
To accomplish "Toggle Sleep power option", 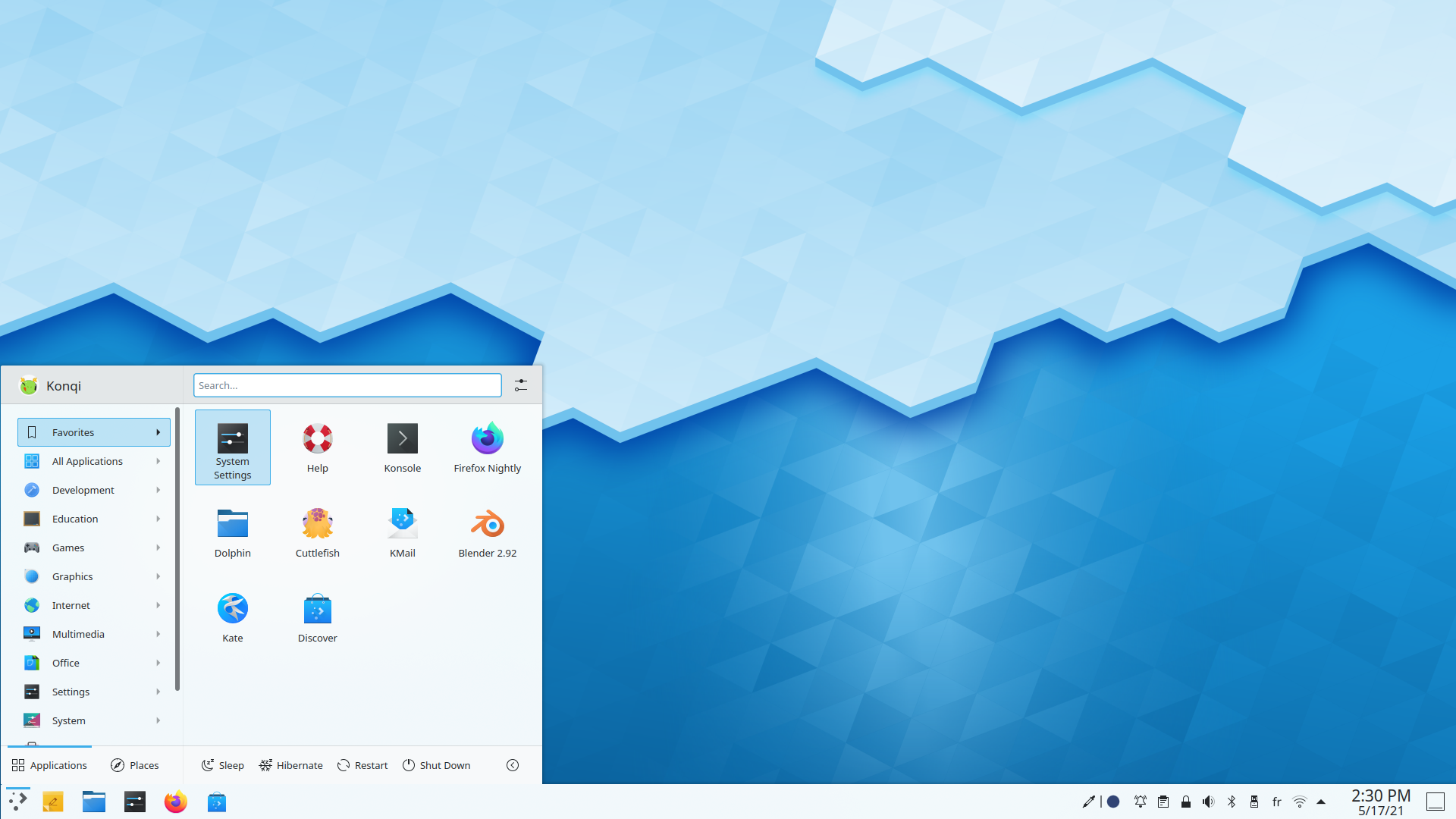I will [x=221, y=765].
